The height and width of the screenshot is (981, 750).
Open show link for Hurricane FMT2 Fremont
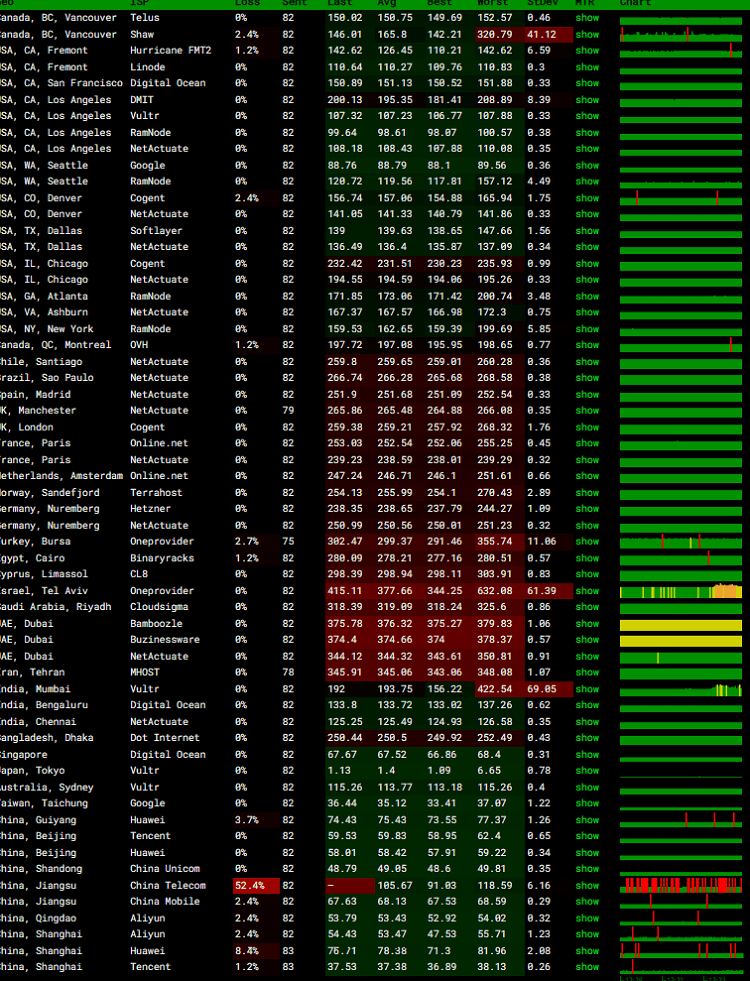tap(587, 51)
